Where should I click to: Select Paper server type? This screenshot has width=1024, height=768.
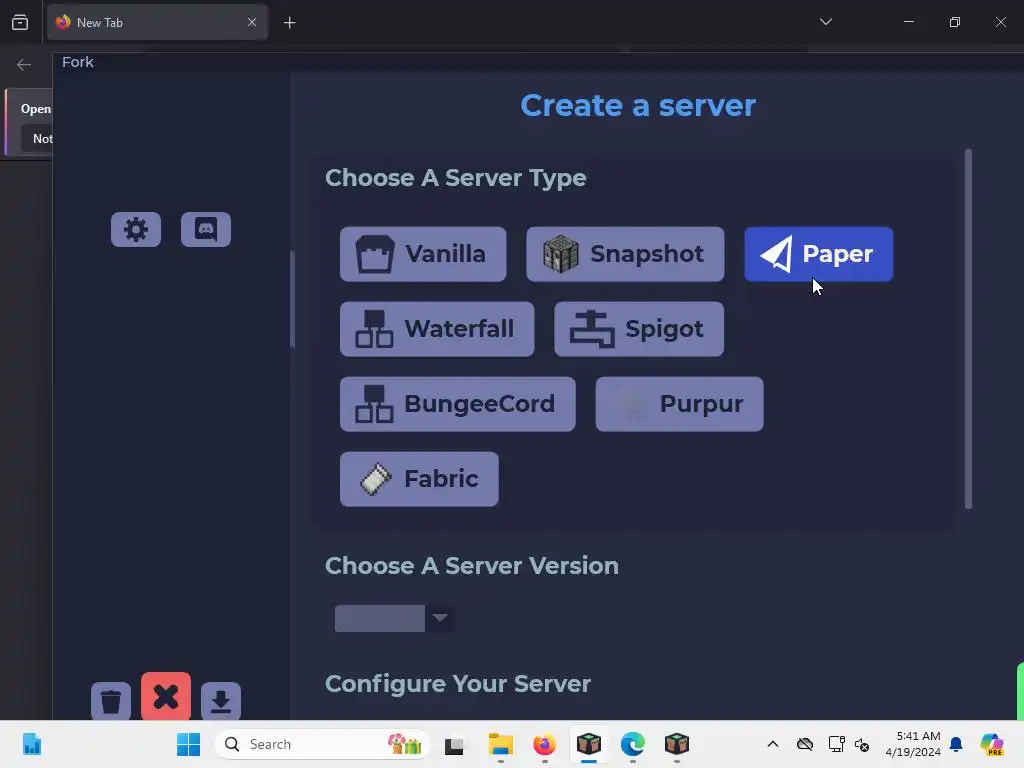pyautogui.click(x=818, y=254)
